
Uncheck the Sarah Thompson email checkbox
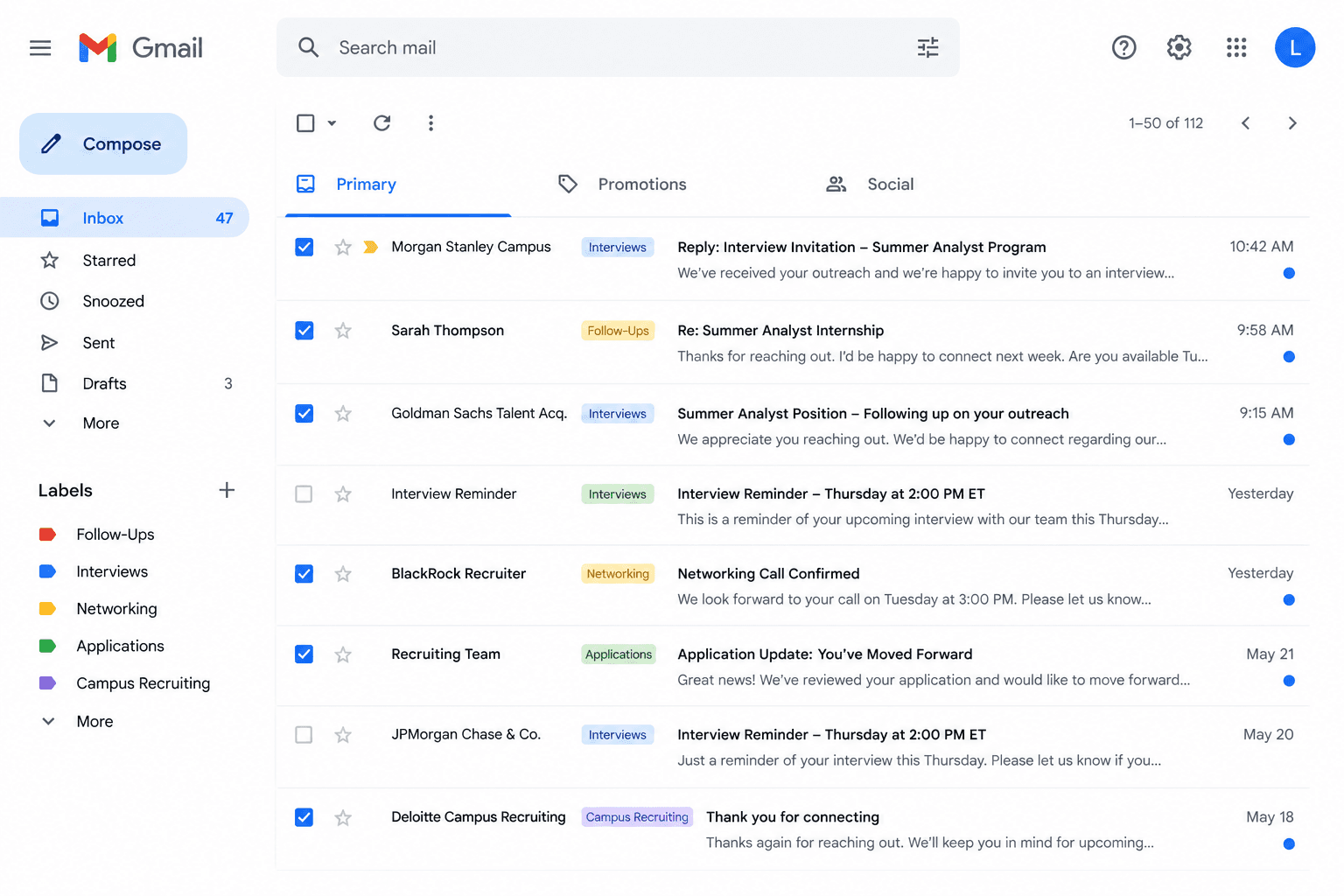point(304,331)
